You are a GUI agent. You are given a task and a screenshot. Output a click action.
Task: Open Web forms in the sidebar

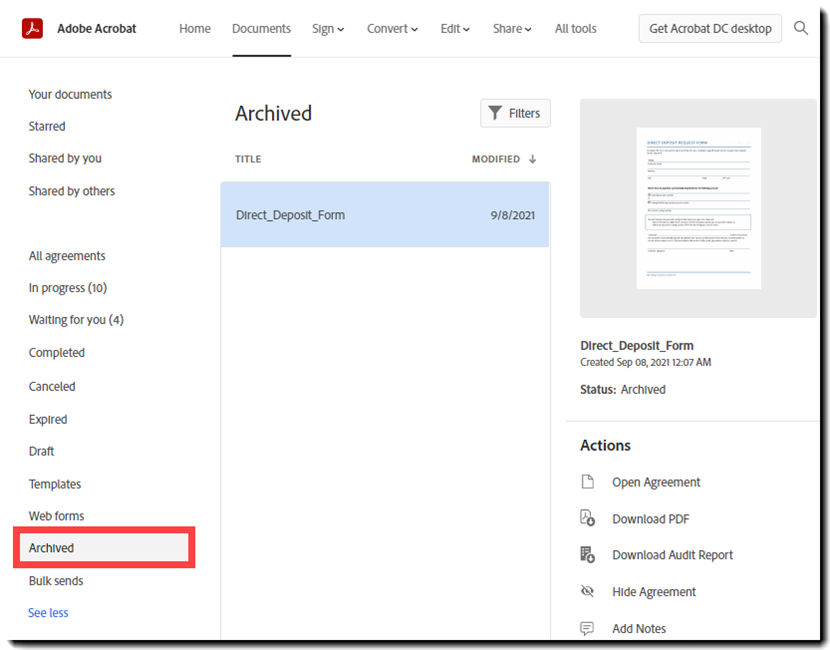click(x=57, y=516)
